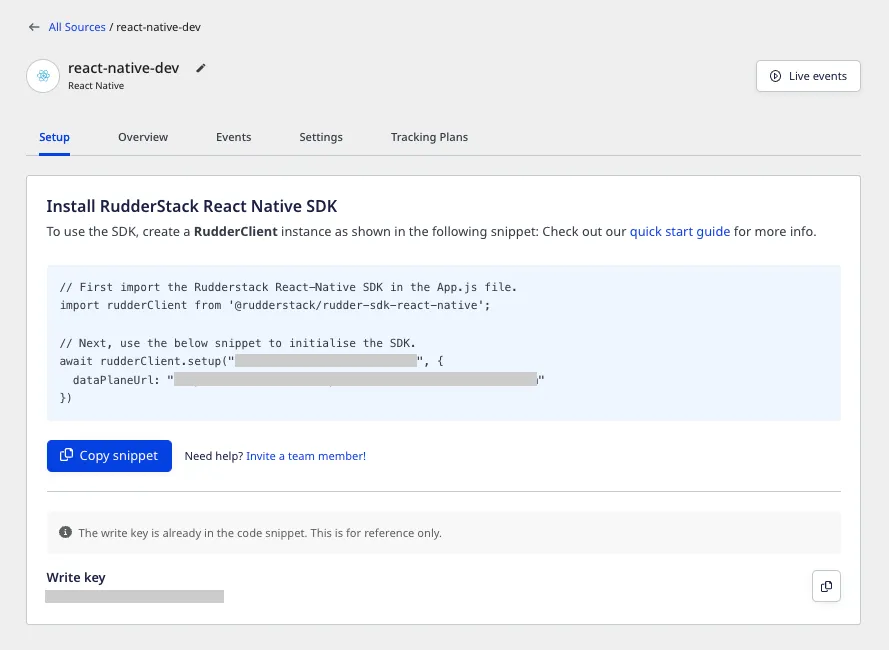The width and height of the screenshot is (889, 650).
Task: Open the All Sources breadcrumb link
Action: click(77, 27)
